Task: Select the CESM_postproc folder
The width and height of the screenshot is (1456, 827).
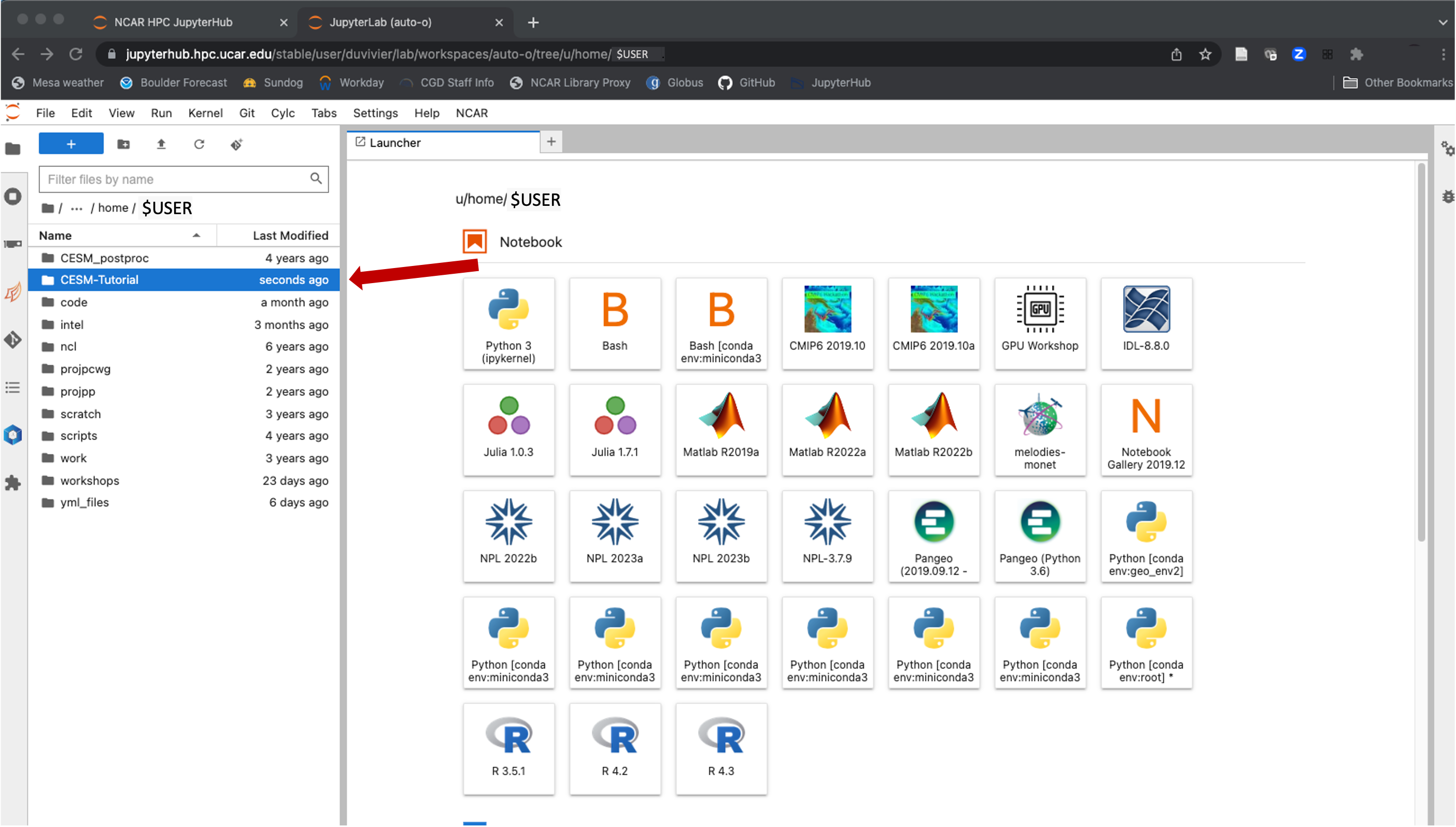Action: click(x=183, y=258)
